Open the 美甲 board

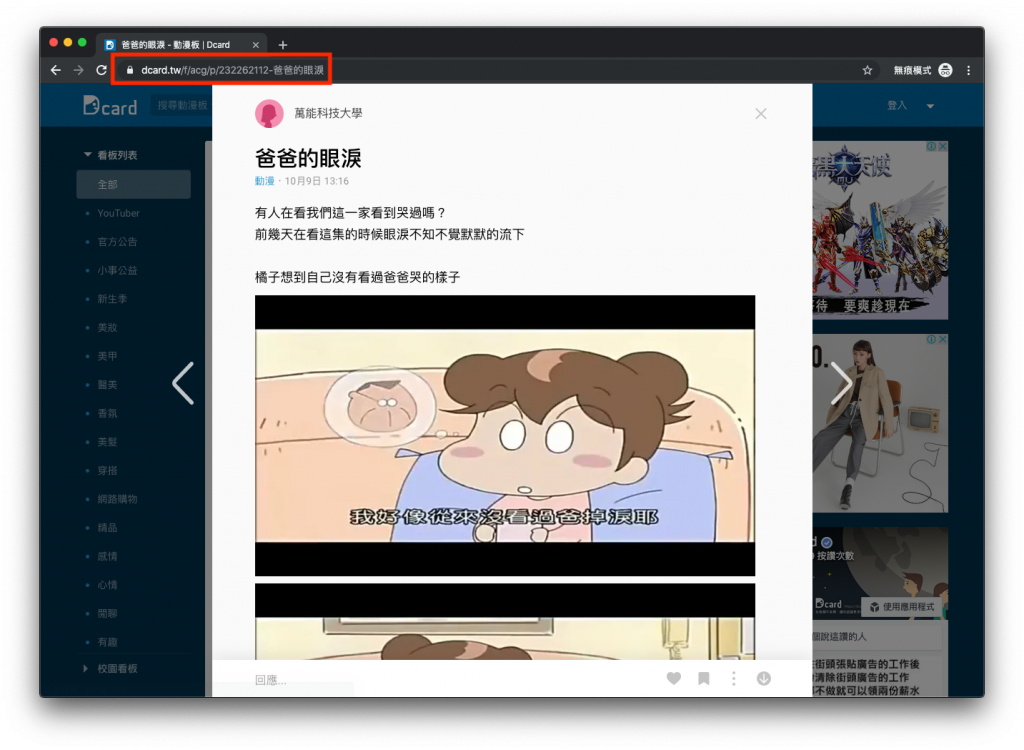[107, 356]
